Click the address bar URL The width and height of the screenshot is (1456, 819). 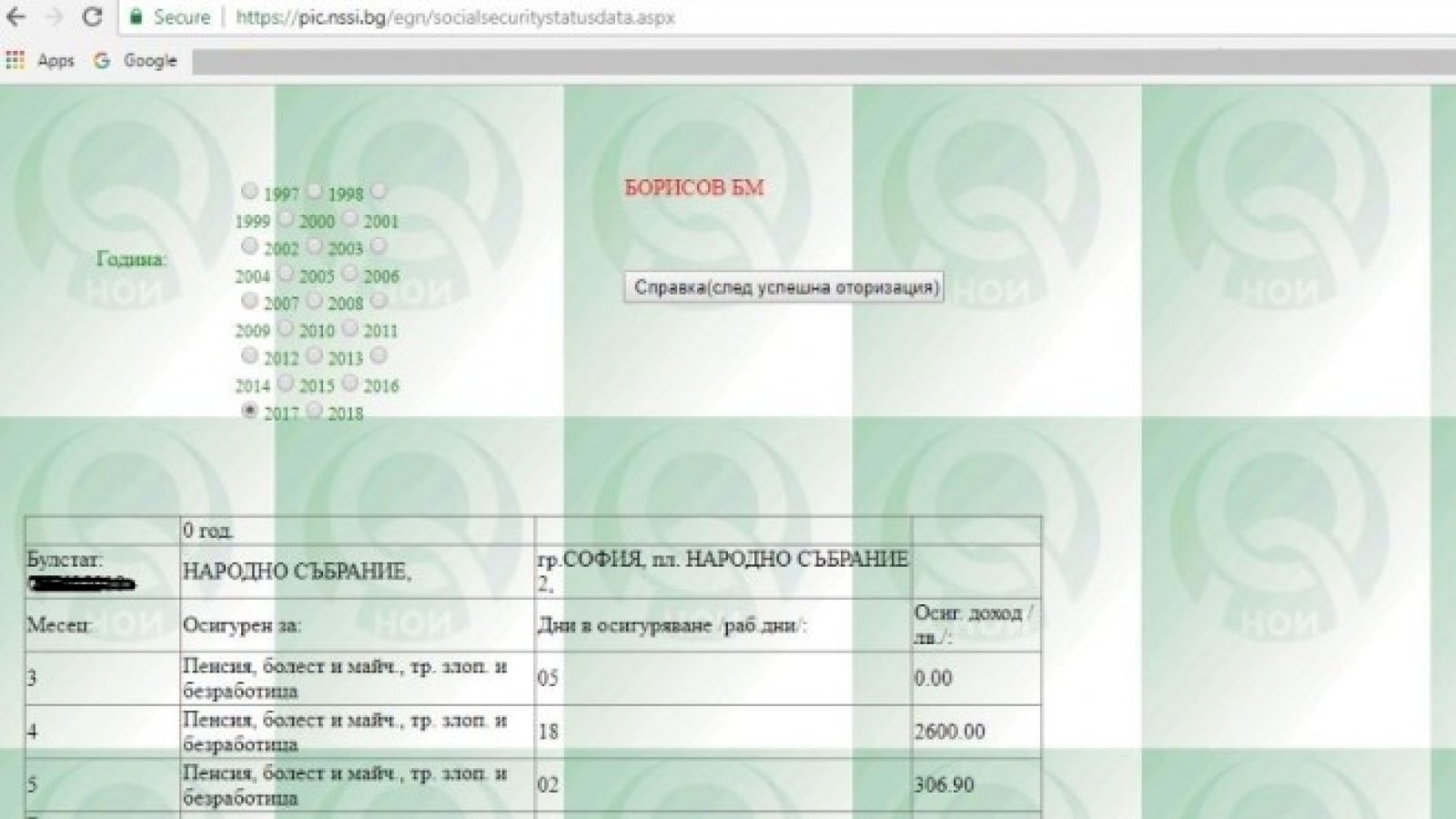(455, 17)
